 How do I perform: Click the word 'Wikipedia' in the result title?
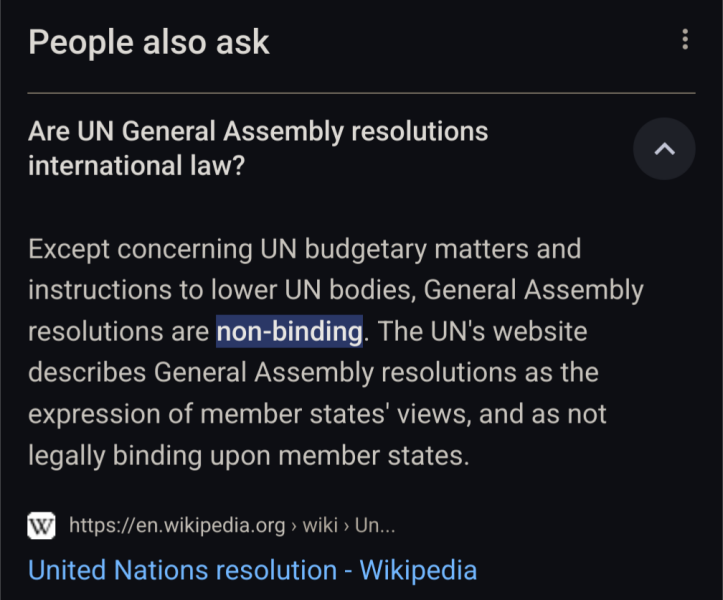click(418, 570)
